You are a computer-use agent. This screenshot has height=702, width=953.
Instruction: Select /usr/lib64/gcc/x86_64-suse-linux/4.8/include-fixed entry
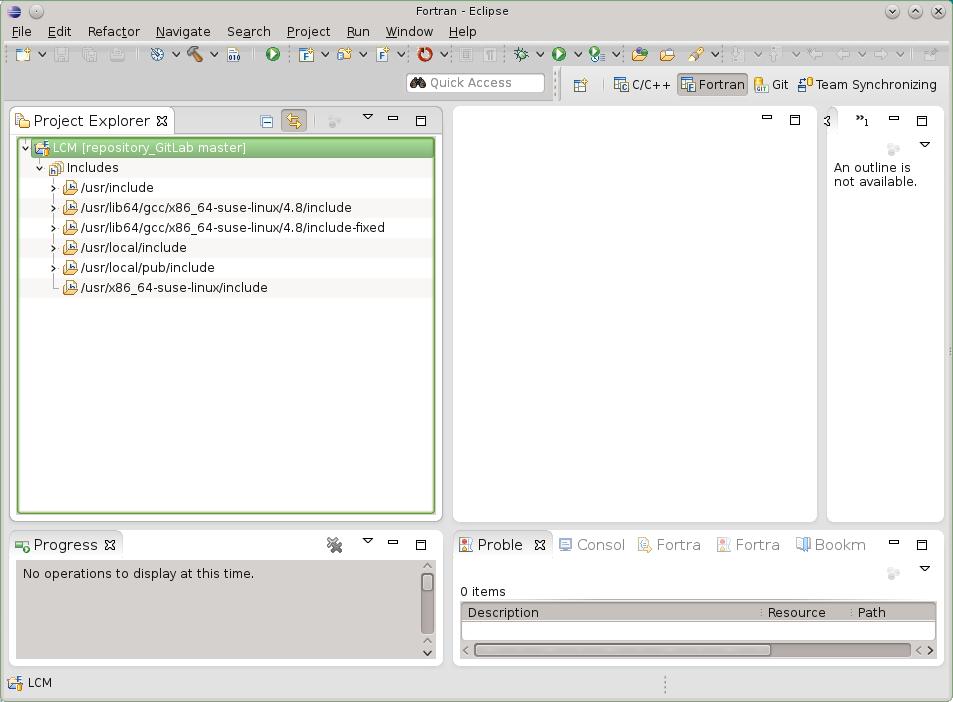(233, 228)
